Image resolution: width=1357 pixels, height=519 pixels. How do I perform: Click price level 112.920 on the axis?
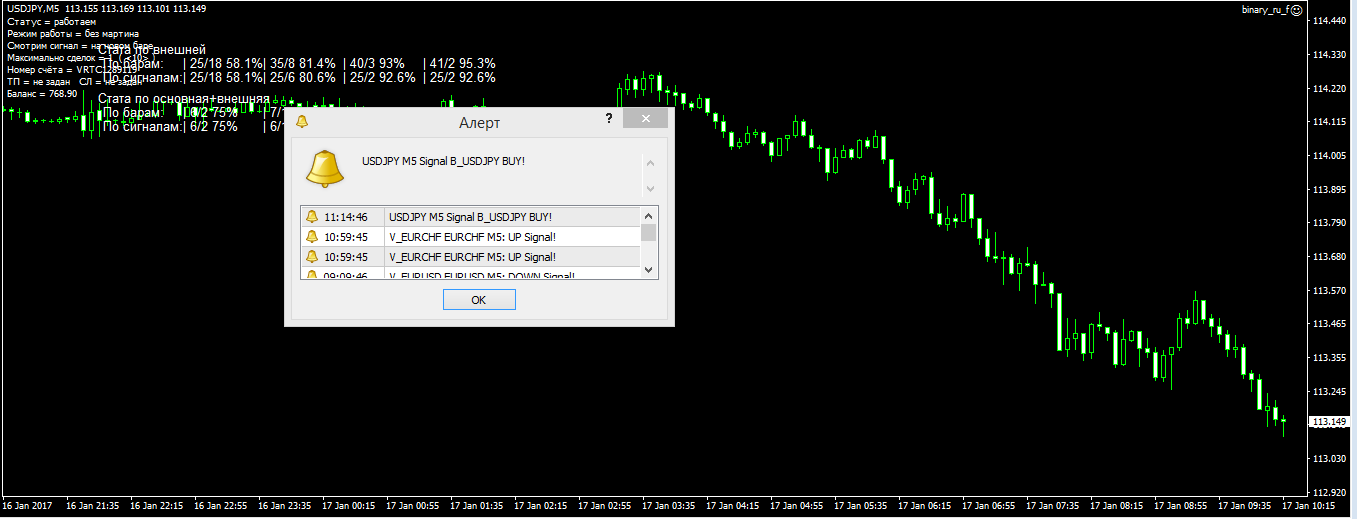(x=1332, y=491)
